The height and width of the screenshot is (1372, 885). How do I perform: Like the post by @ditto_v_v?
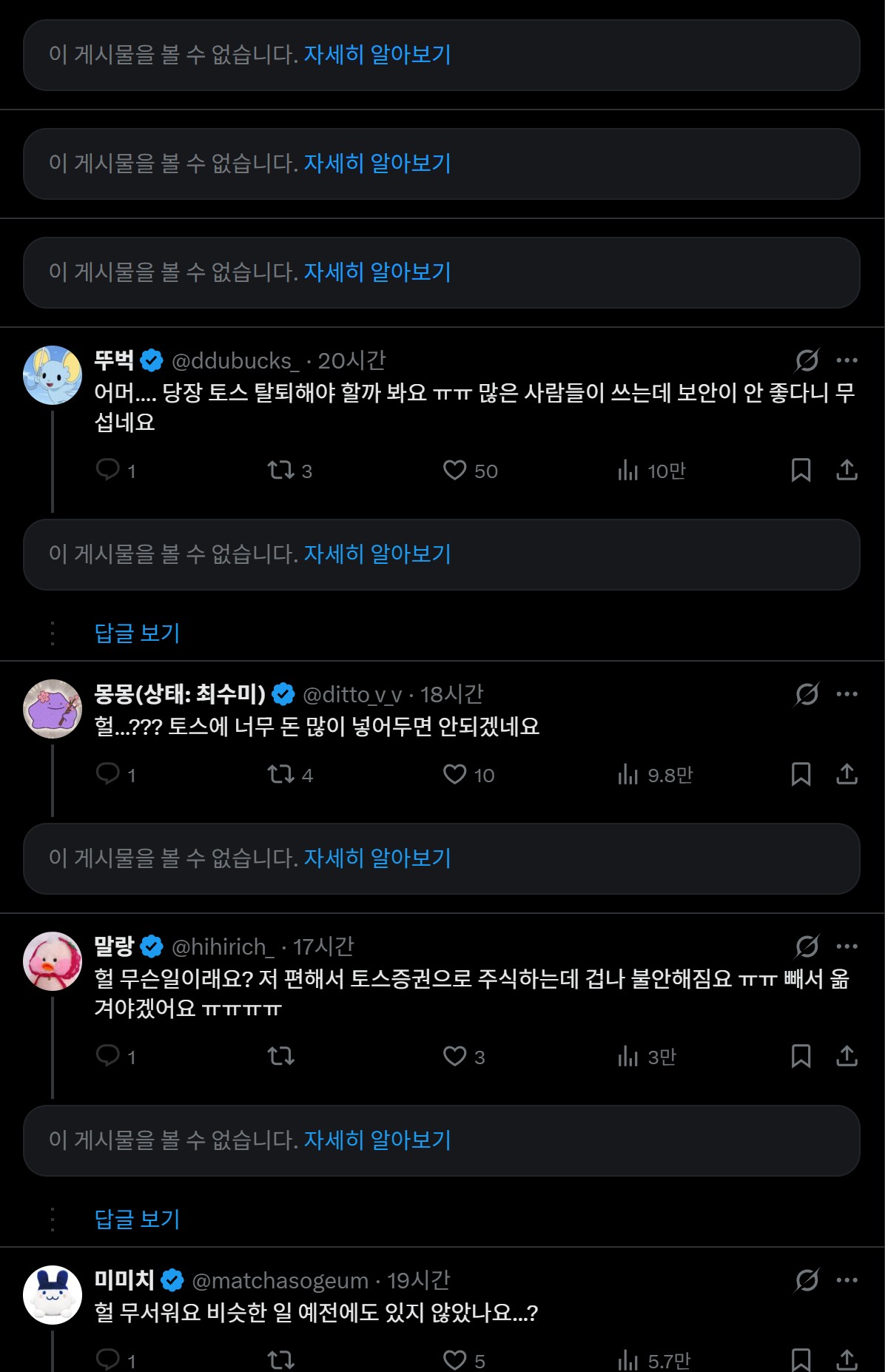pyautogui.click(x=454, y=774)
